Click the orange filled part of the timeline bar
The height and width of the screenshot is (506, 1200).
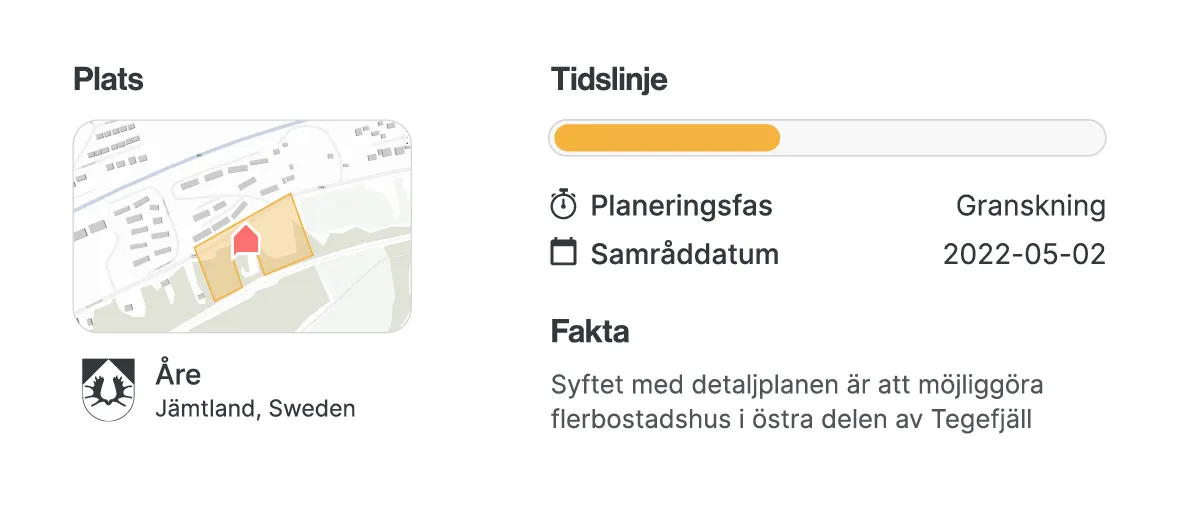click(666, 138)
